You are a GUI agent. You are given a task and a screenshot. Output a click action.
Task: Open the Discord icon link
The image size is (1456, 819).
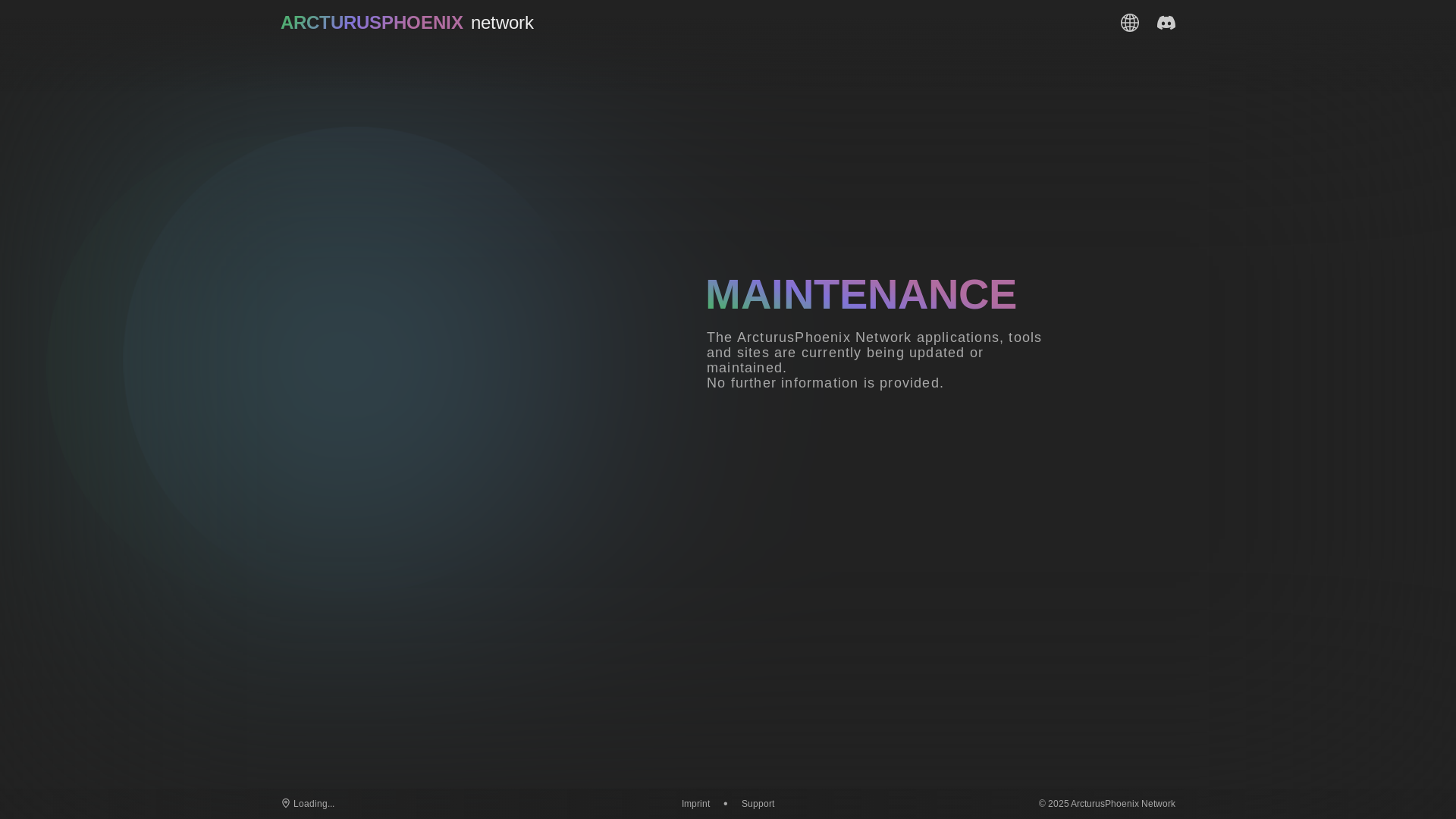coord(1166,23)
